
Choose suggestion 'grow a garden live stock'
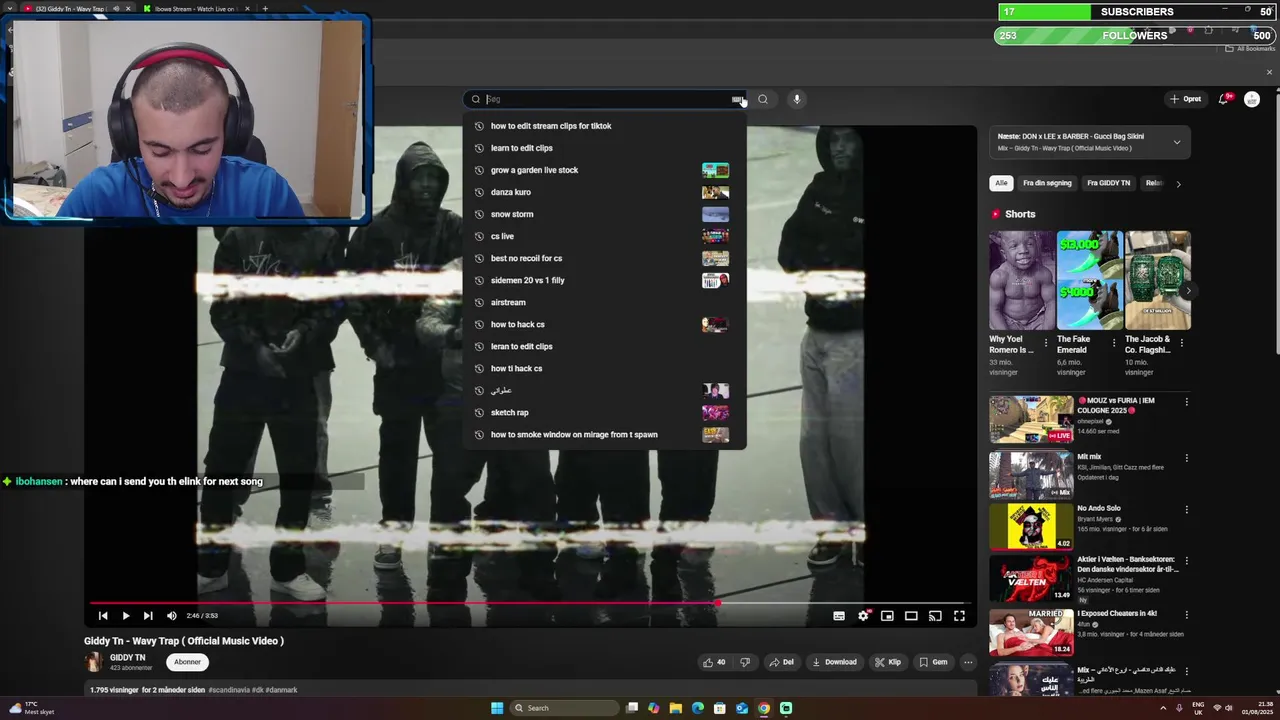pyautogui.click(x=604, y=170)
